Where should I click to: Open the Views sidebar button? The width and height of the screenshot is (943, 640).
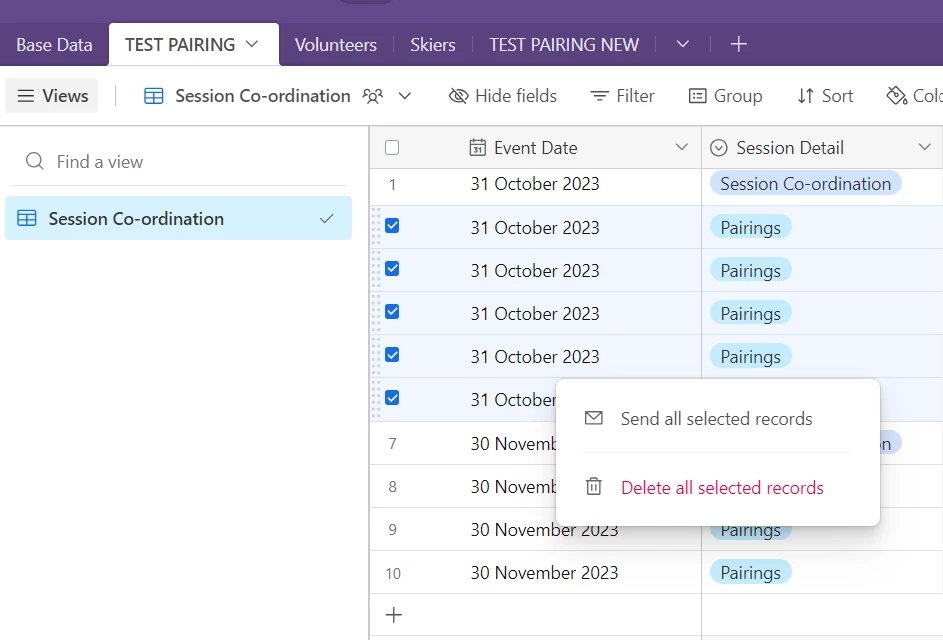coord(52,96)
